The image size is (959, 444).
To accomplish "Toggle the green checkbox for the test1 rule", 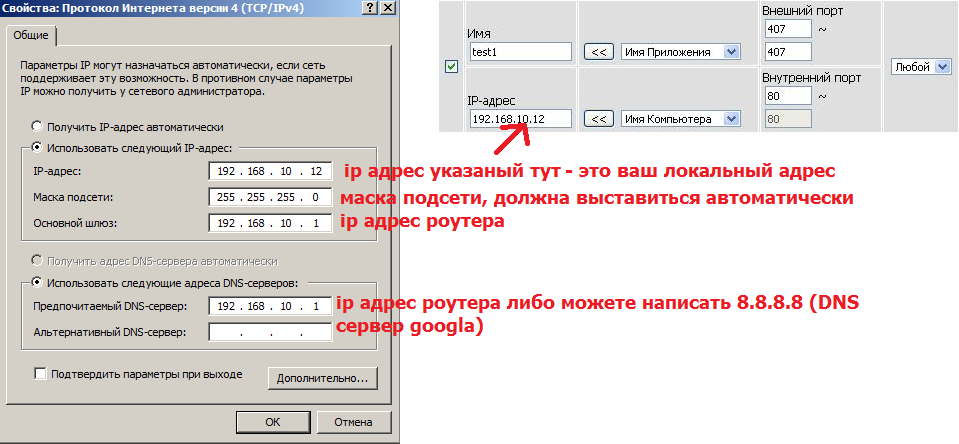I will 451,67.
